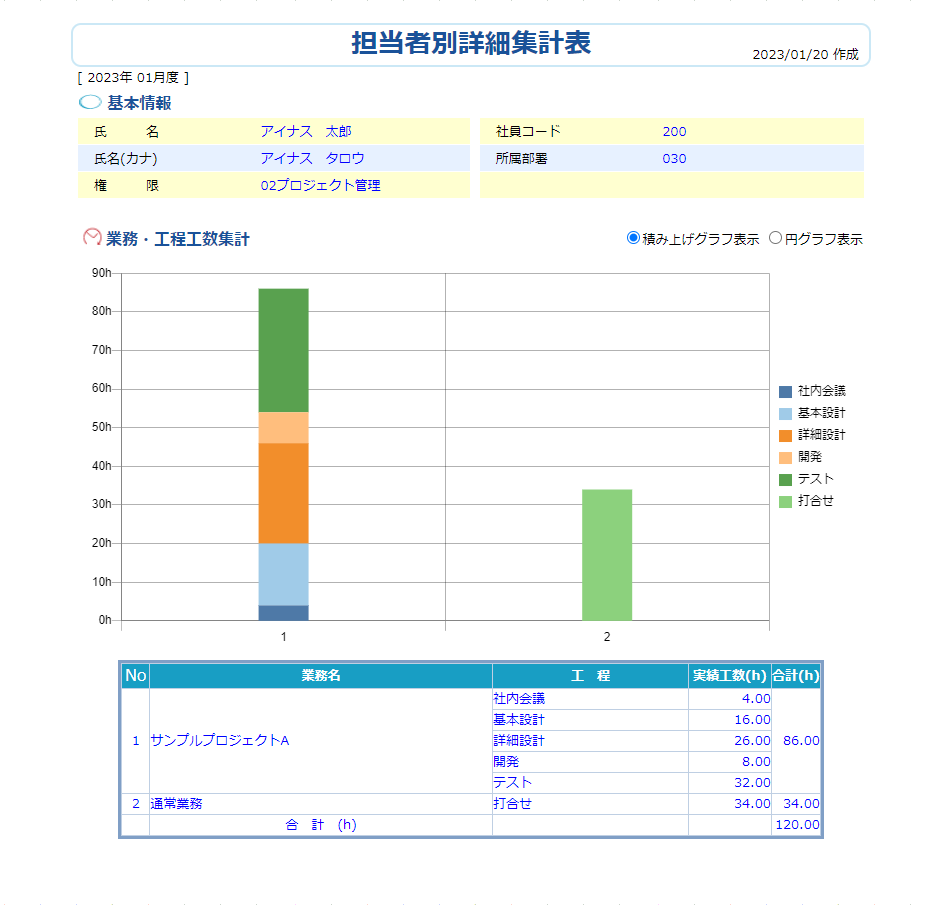The width and height of the screenshot is (941, 905).
Task: Click the 社内会議 legend color swatch
Action: [x=785, y=391]
